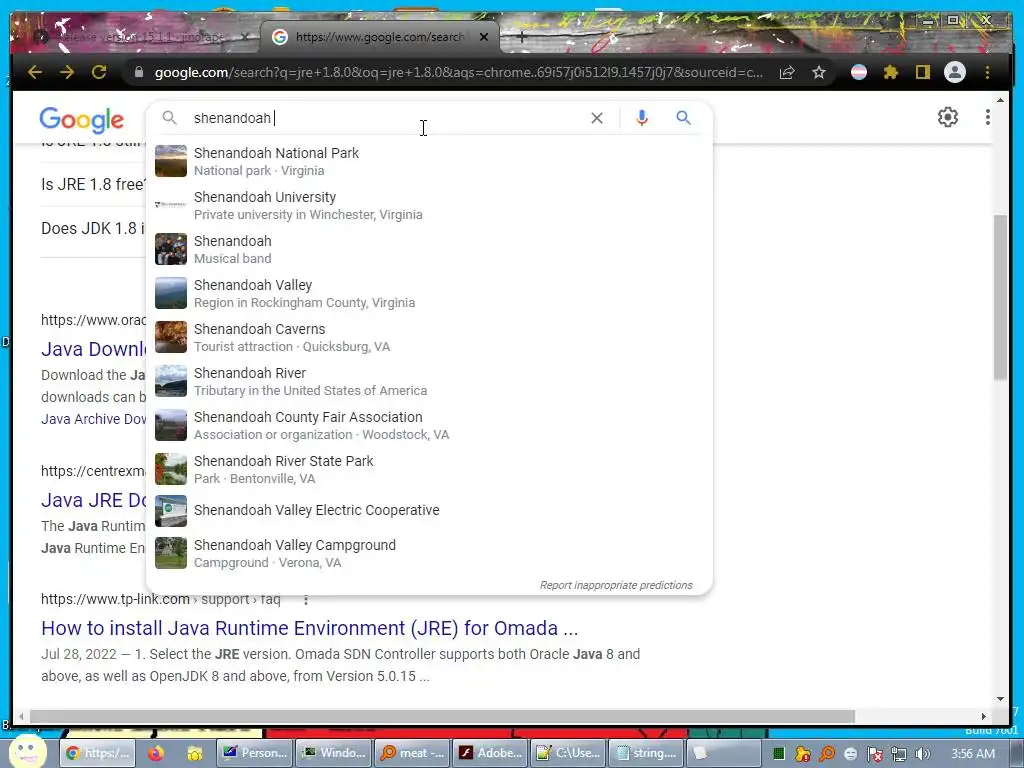This screenshot has height=768, width=1024.
Task: Open the Java Downloads result link
Action: [x=94, y=349]
